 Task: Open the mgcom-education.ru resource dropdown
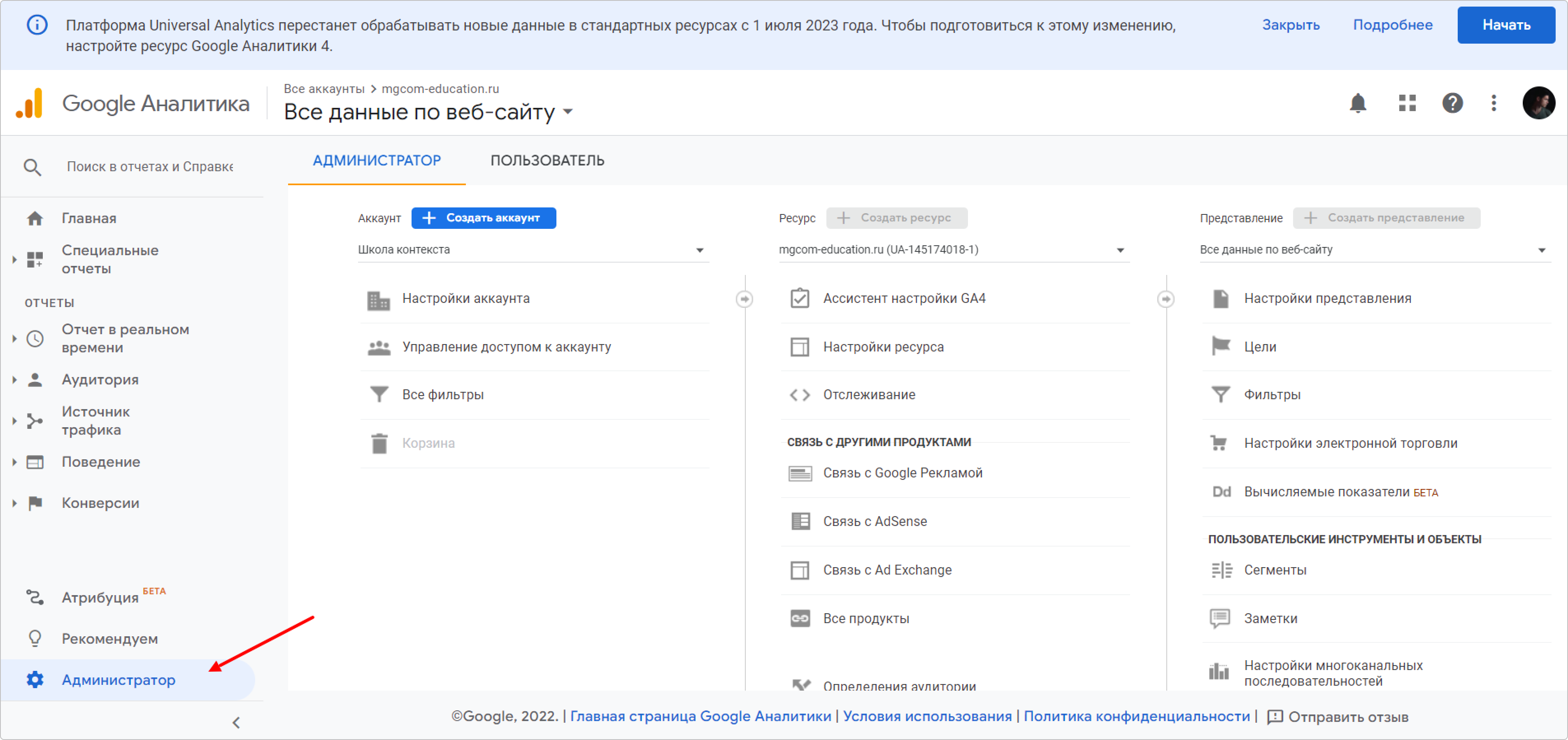click(x=953, y=250)
